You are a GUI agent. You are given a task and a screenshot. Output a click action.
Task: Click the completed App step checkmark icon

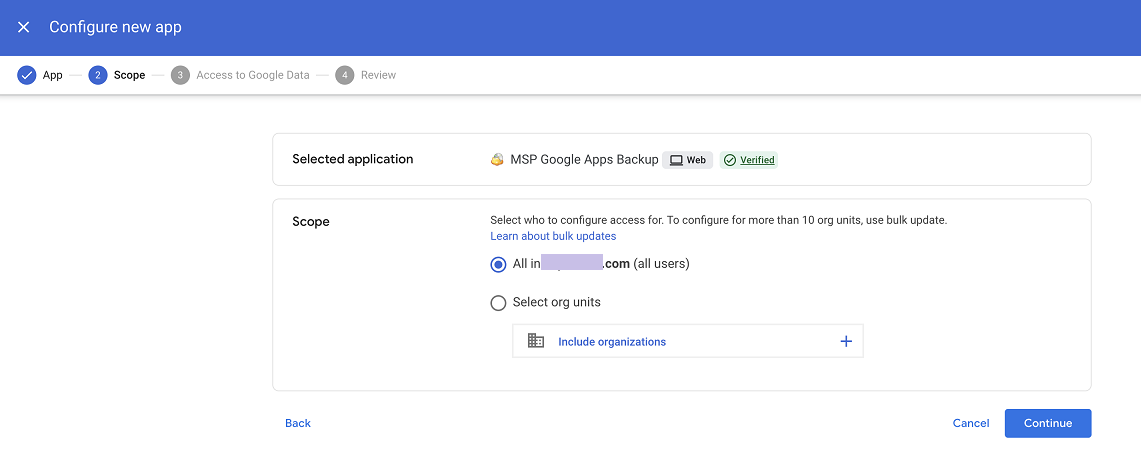[27, 75]
